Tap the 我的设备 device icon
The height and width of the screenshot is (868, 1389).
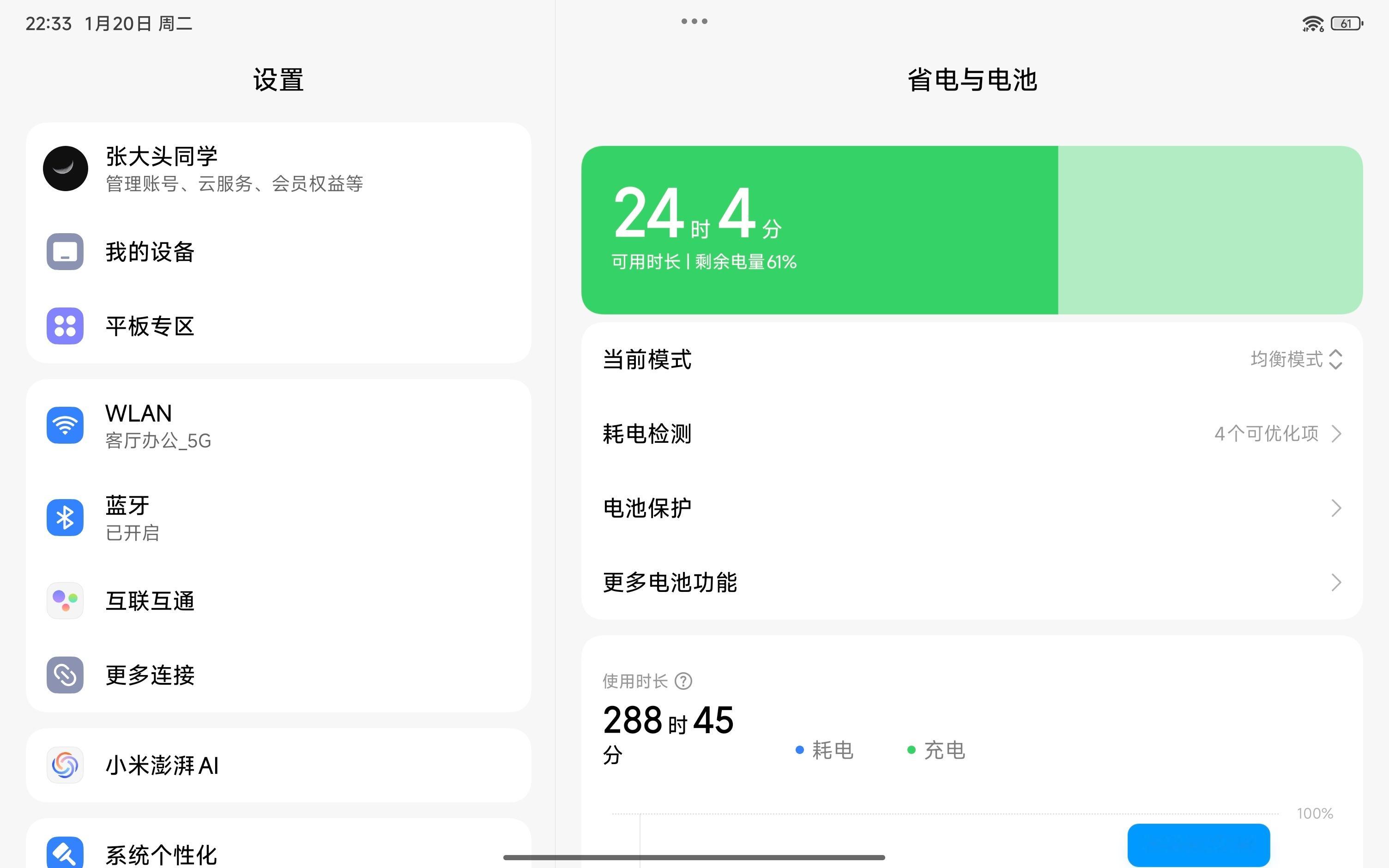[65, 252]
